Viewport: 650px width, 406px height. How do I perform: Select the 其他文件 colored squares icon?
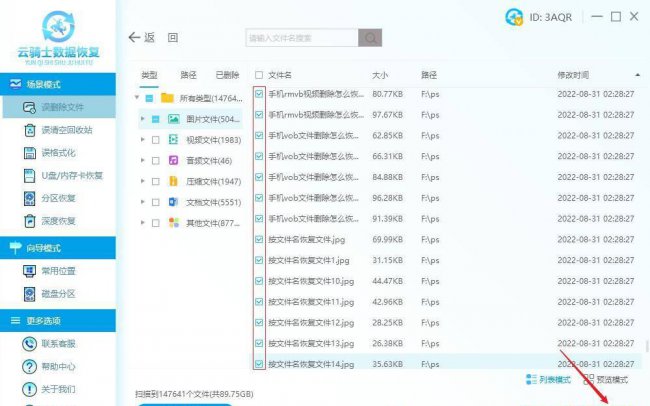point(174,223)
